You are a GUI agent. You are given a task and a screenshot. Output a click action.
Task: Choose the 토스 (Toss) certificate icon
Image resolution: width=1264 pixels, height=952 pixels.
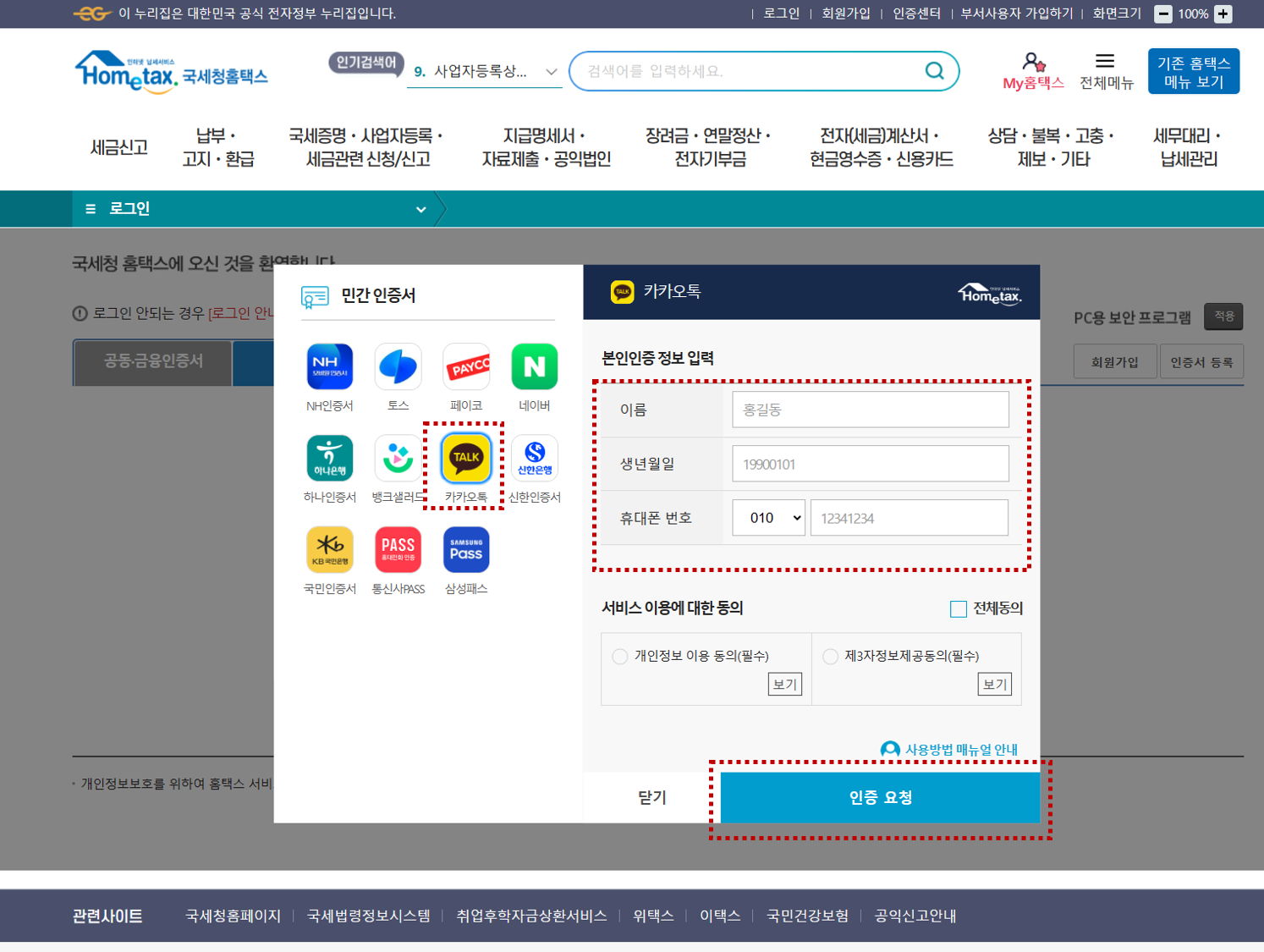pyautogui.click(x=398, y=366)
